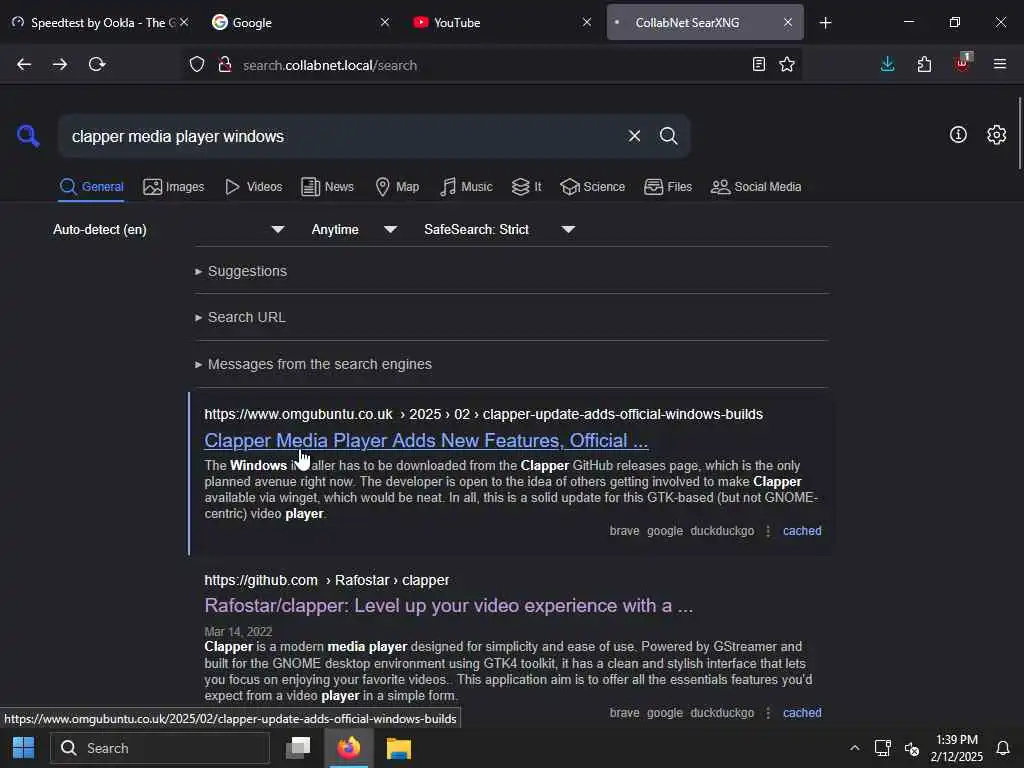1024x768 pixels.
Task: Close the Google tab
Action: 385,23
